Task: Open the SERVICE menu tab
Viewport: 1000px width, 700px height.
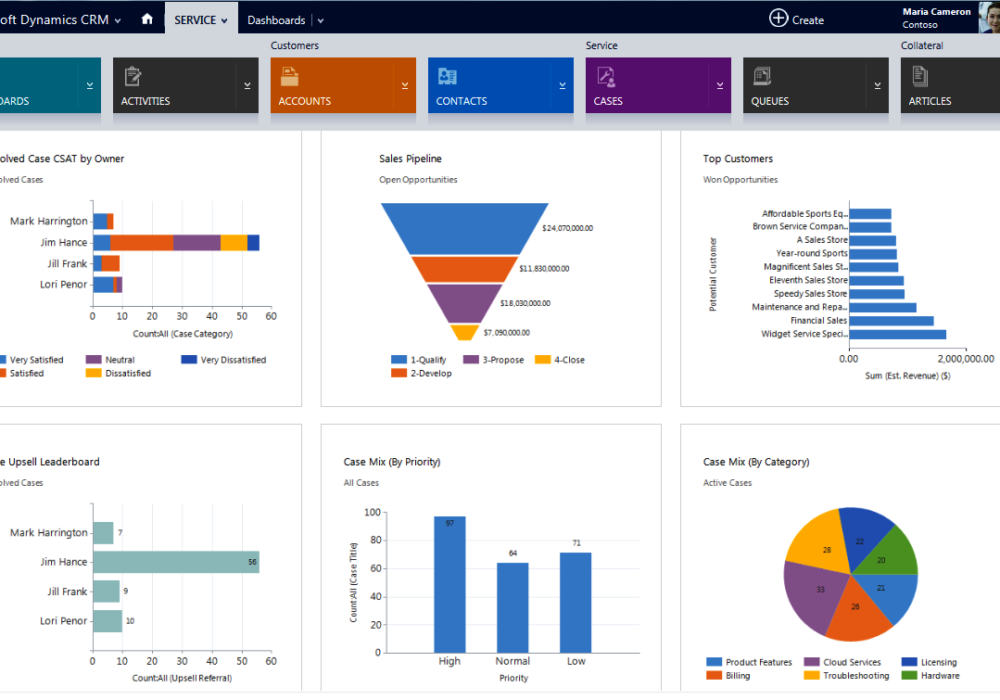Action: 201,20
